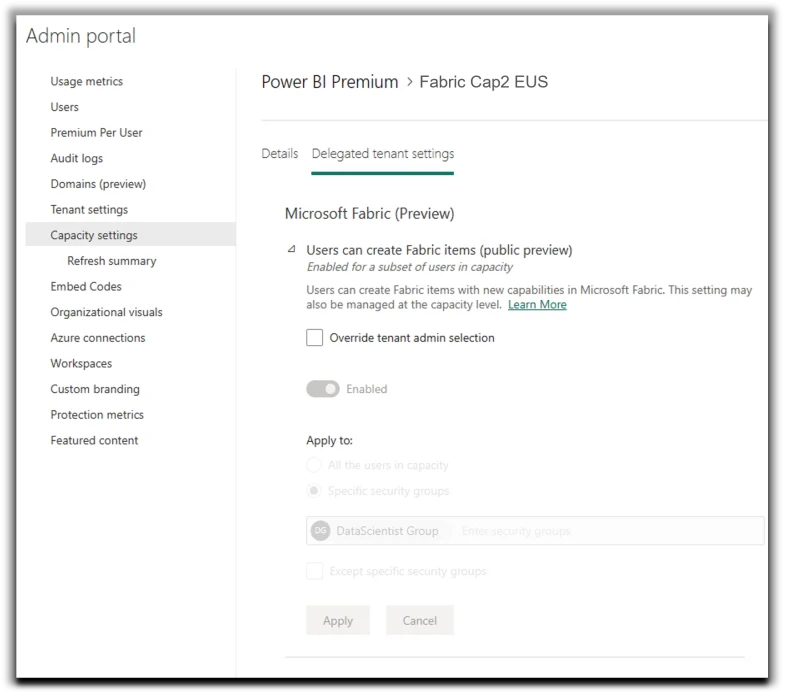
Task: Open Workspaces admin page
Action: pos(81,363)
